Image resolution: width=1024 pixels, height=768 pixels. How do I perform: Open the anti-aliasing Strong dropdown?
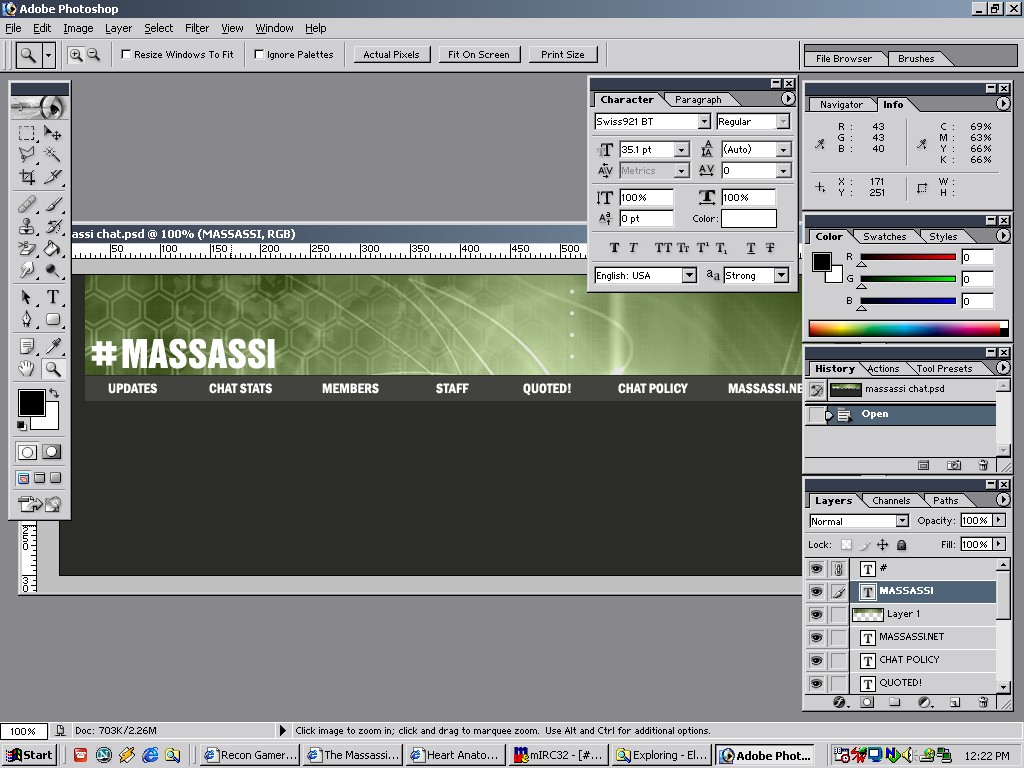781,276
